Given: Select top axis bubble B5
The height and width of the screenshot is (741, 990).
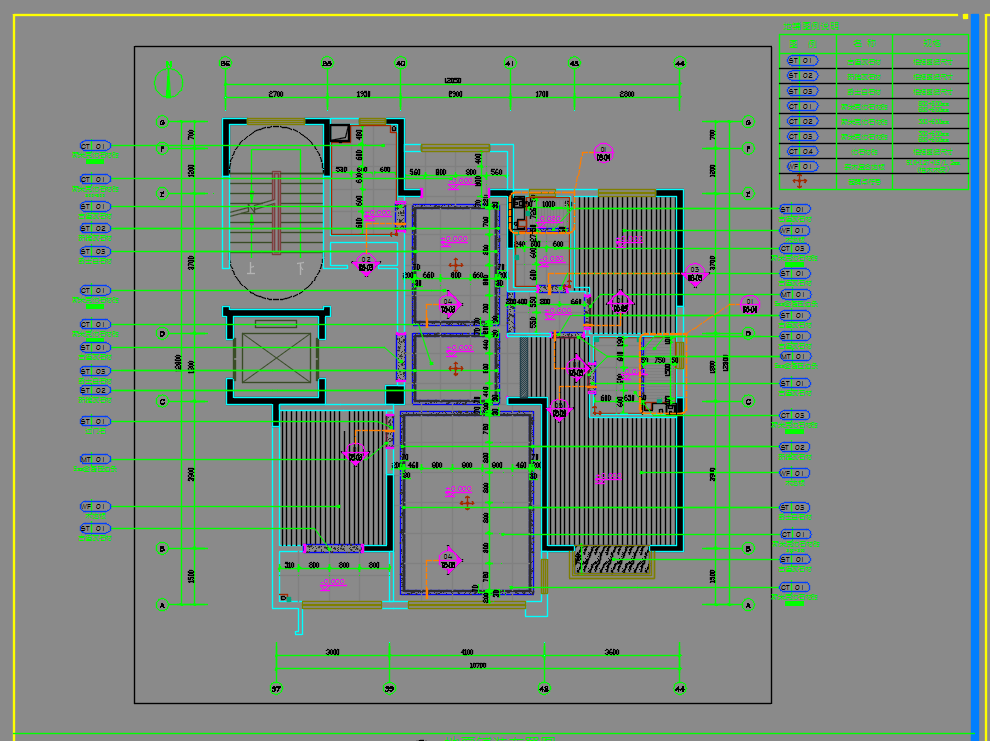Looking at the screenshot, I should 327,63.
